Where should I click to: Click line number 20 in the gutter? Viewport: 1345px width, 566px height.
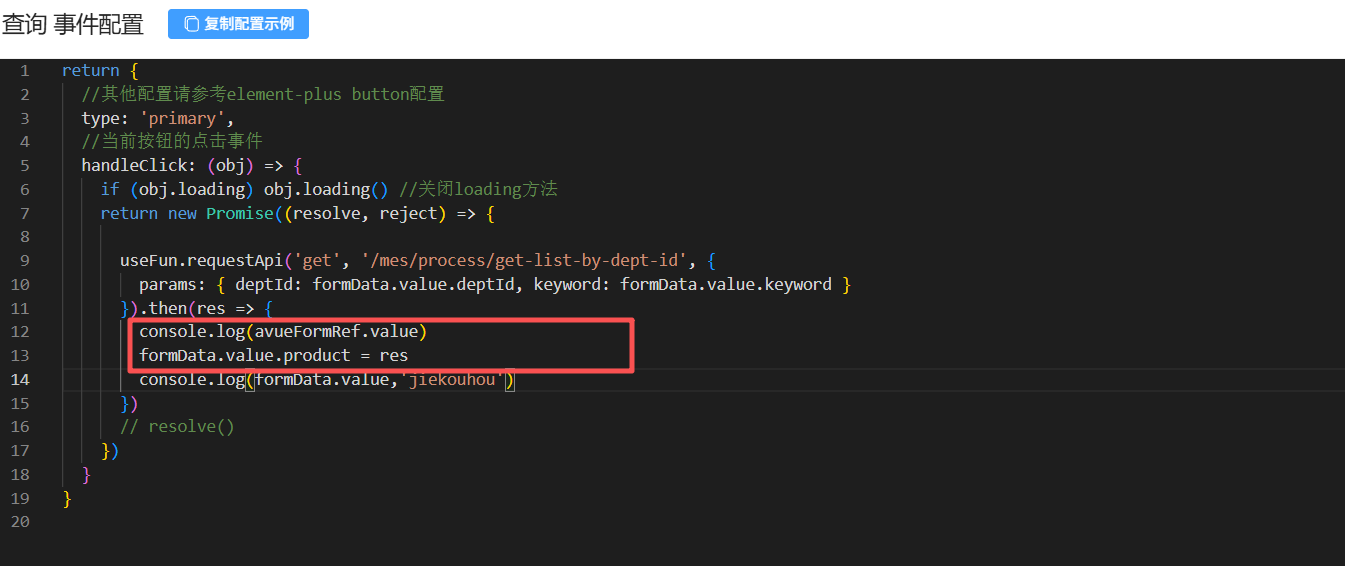(x=20, y=522)
